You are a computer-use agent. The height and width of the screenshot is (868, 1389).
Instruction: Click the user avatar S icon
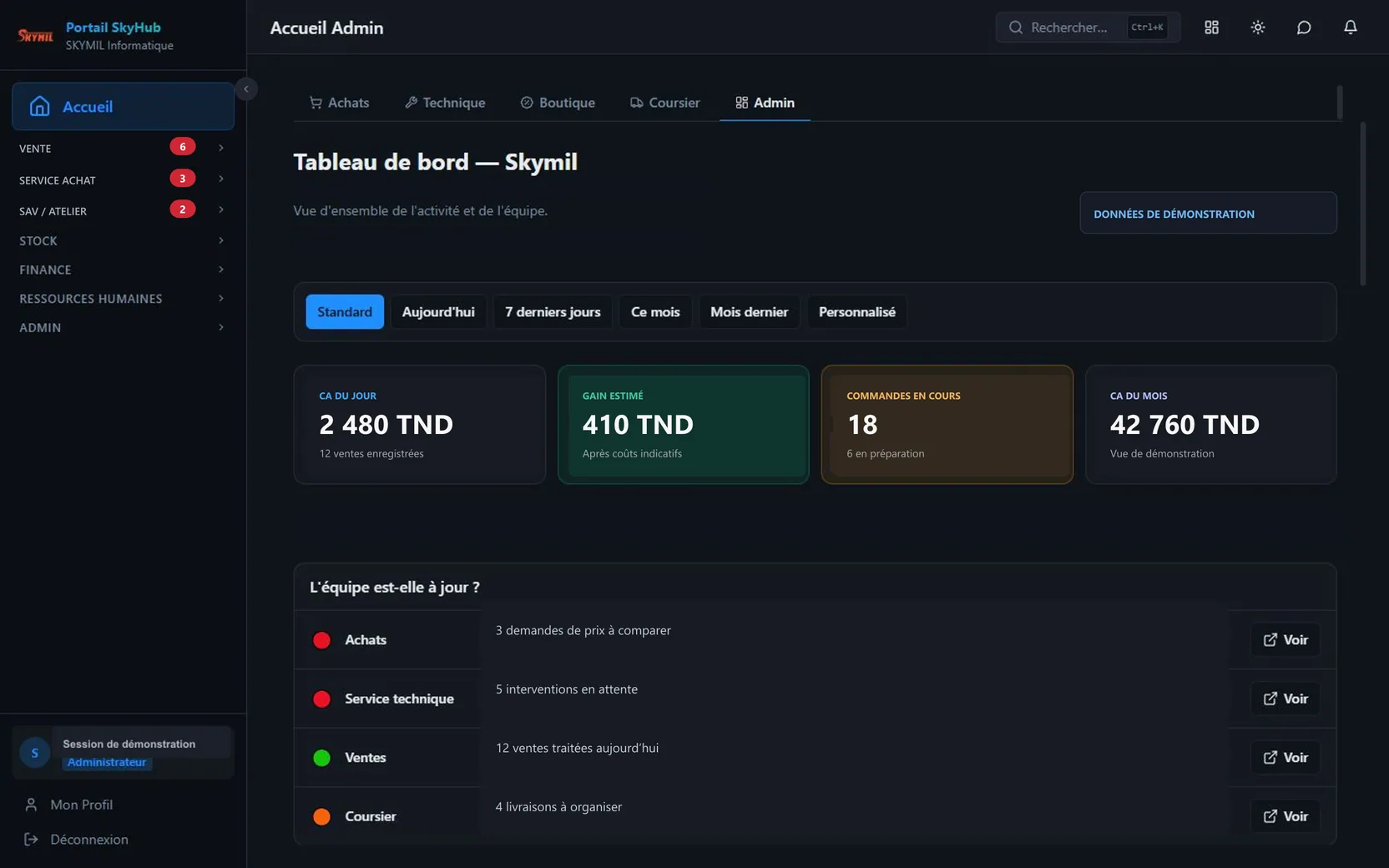click(35, 753)
